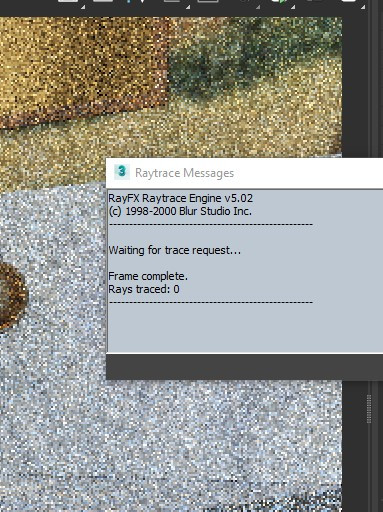Click the white toolbar icon at far top right

pos(349,1)
